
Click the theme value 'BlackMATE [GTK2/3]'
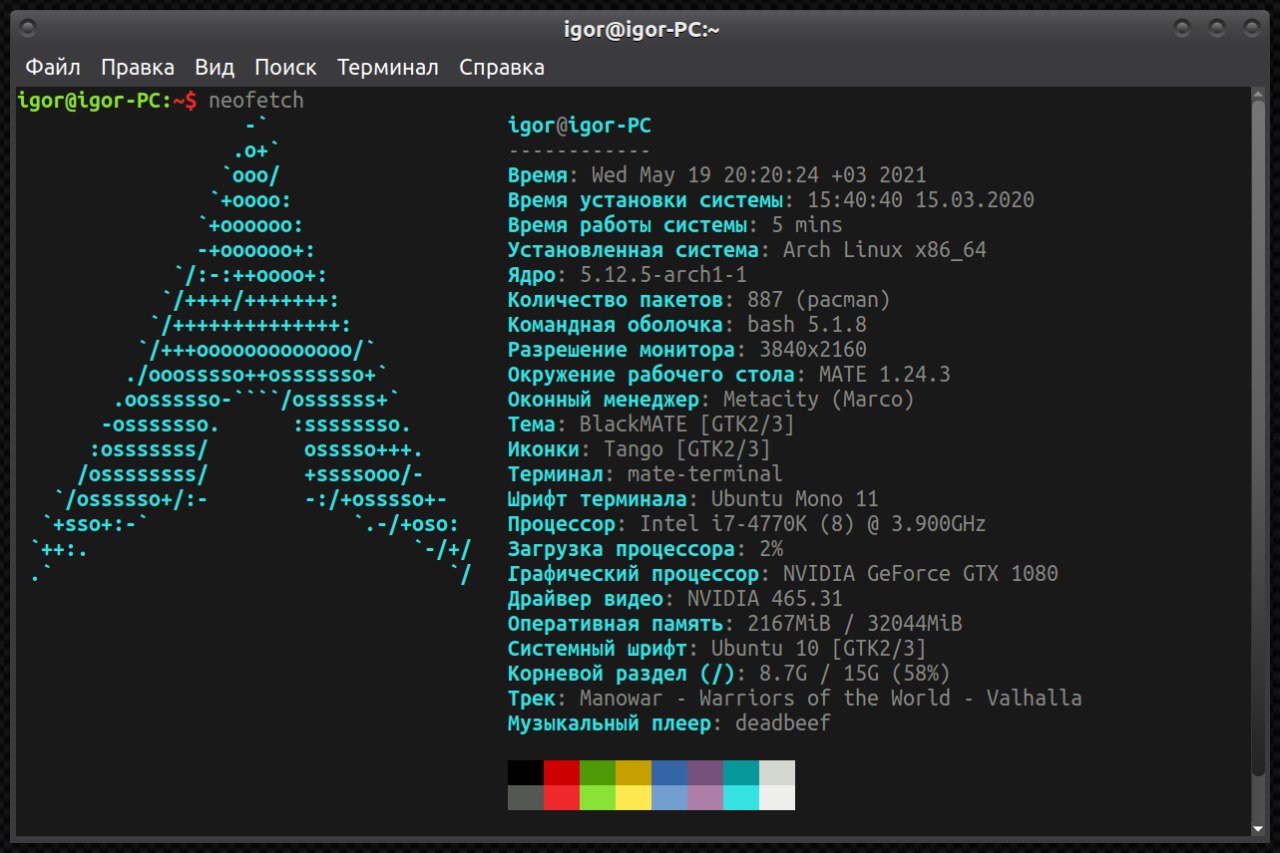(687, 424)
